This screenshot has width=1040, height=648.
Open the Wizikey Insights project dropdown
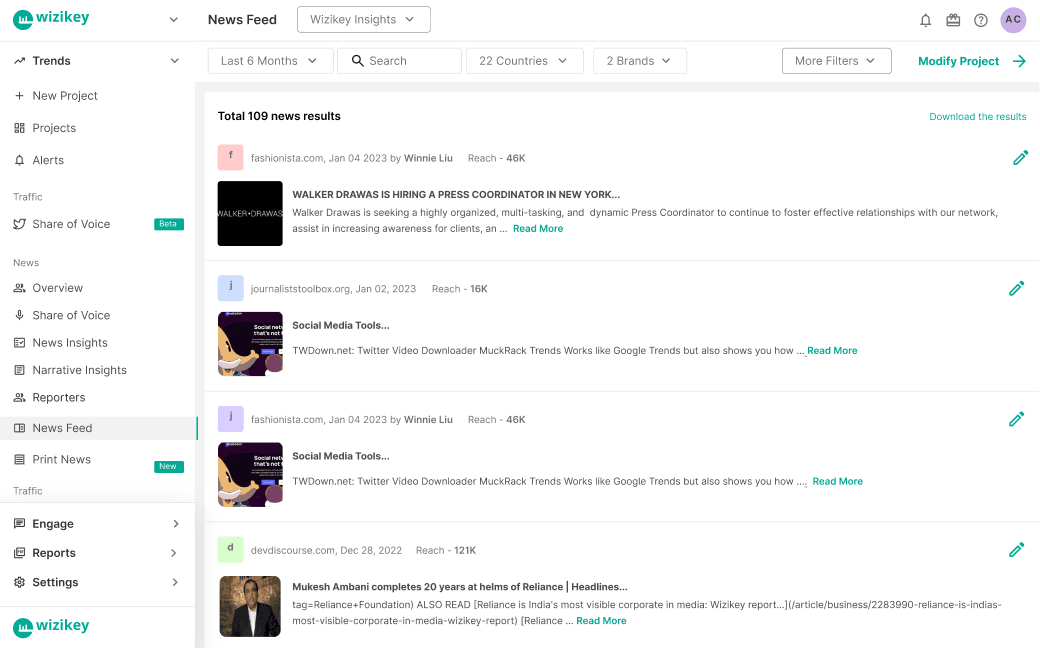pyautogui.click(x=363, y=19)
